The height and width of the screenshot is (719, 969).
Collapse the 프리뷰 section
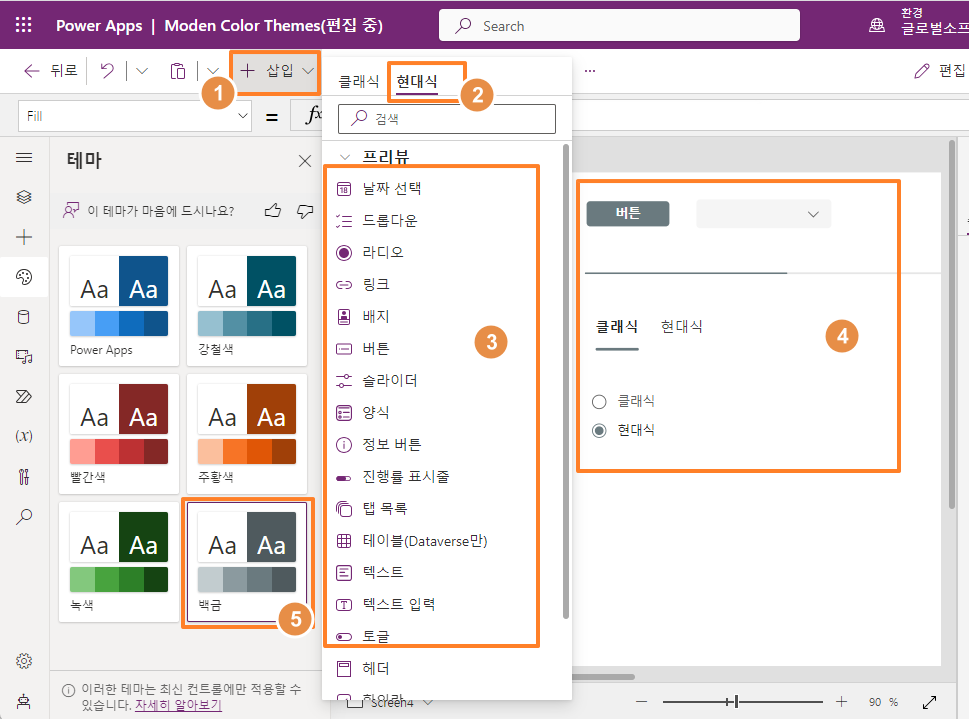click(345, 157)
